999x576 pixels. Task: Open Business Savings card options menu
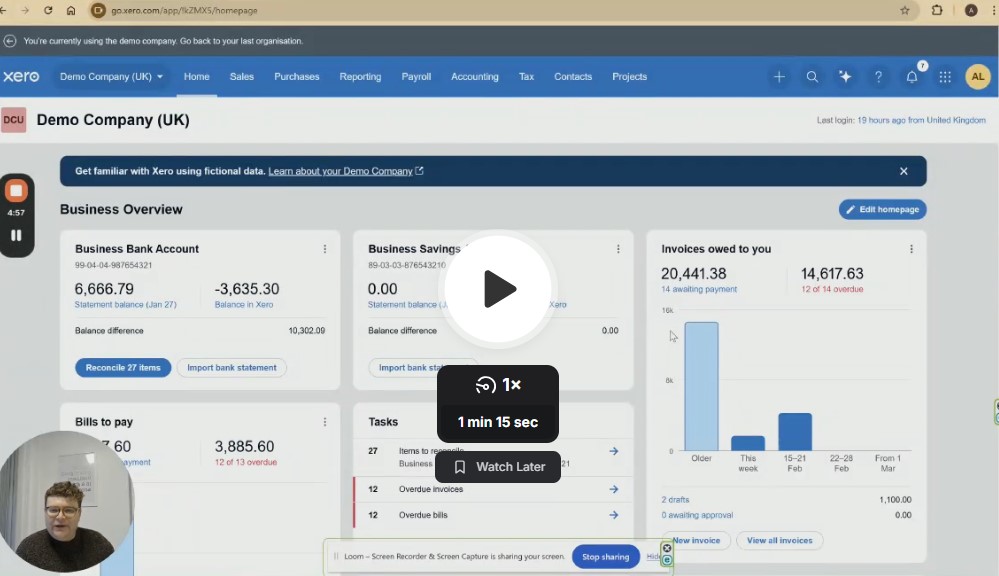(x=618, y=249)
